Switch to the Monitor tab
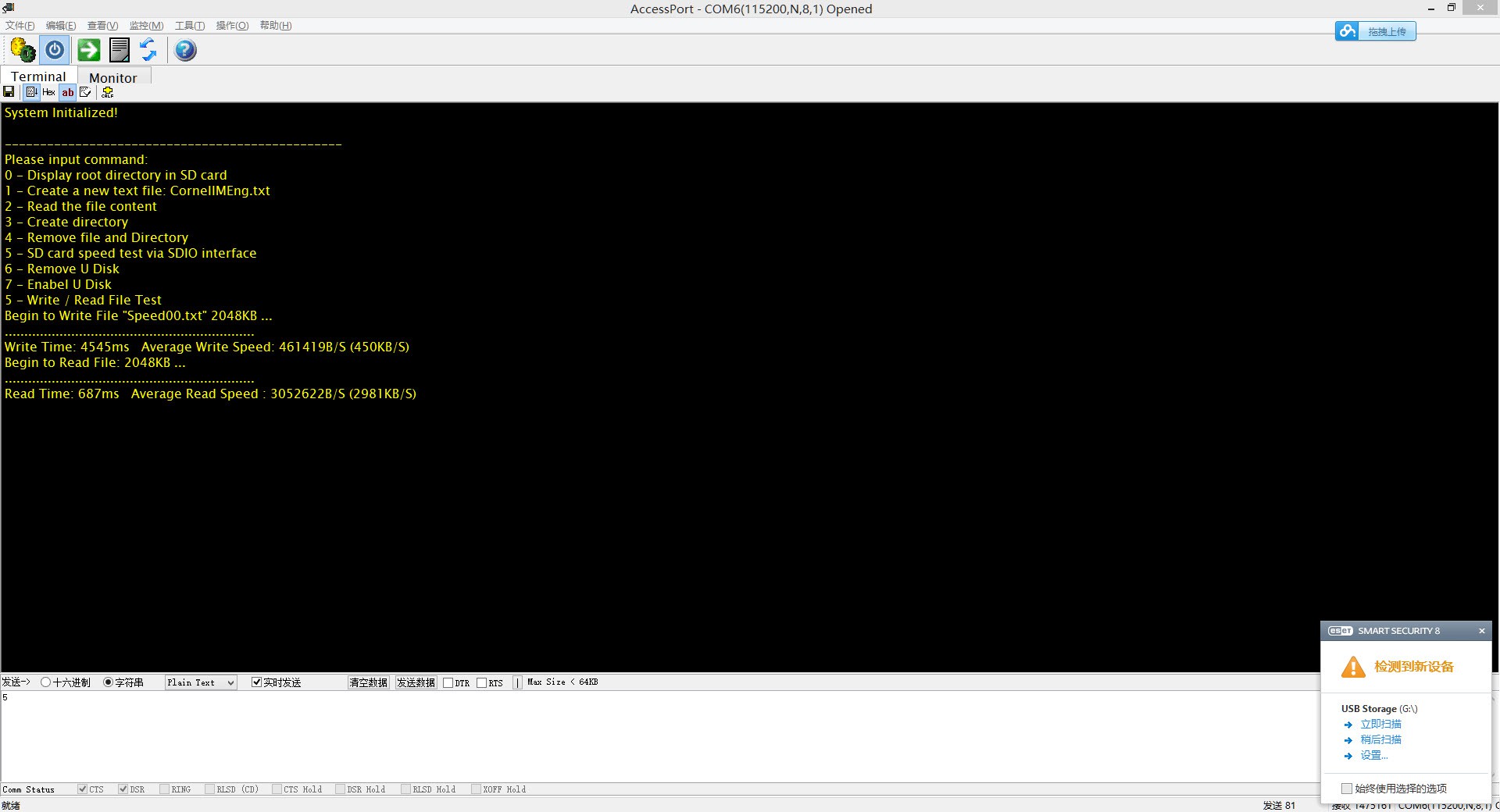 coord(113,77)
